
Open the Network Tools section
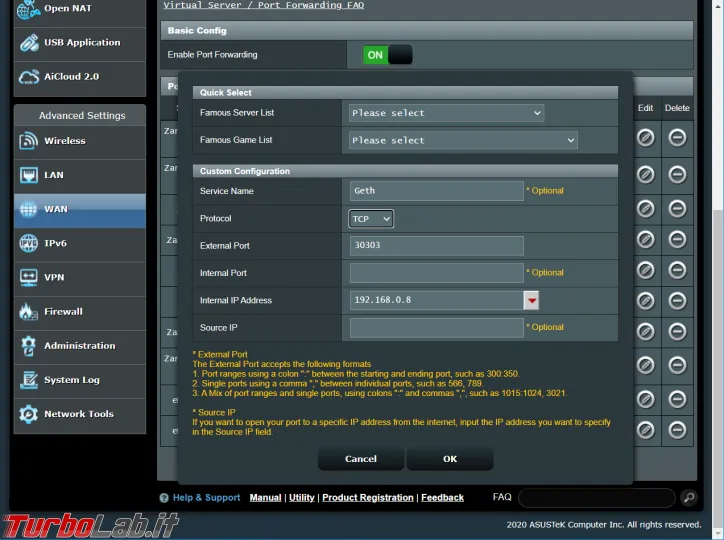tap(79, 414)
